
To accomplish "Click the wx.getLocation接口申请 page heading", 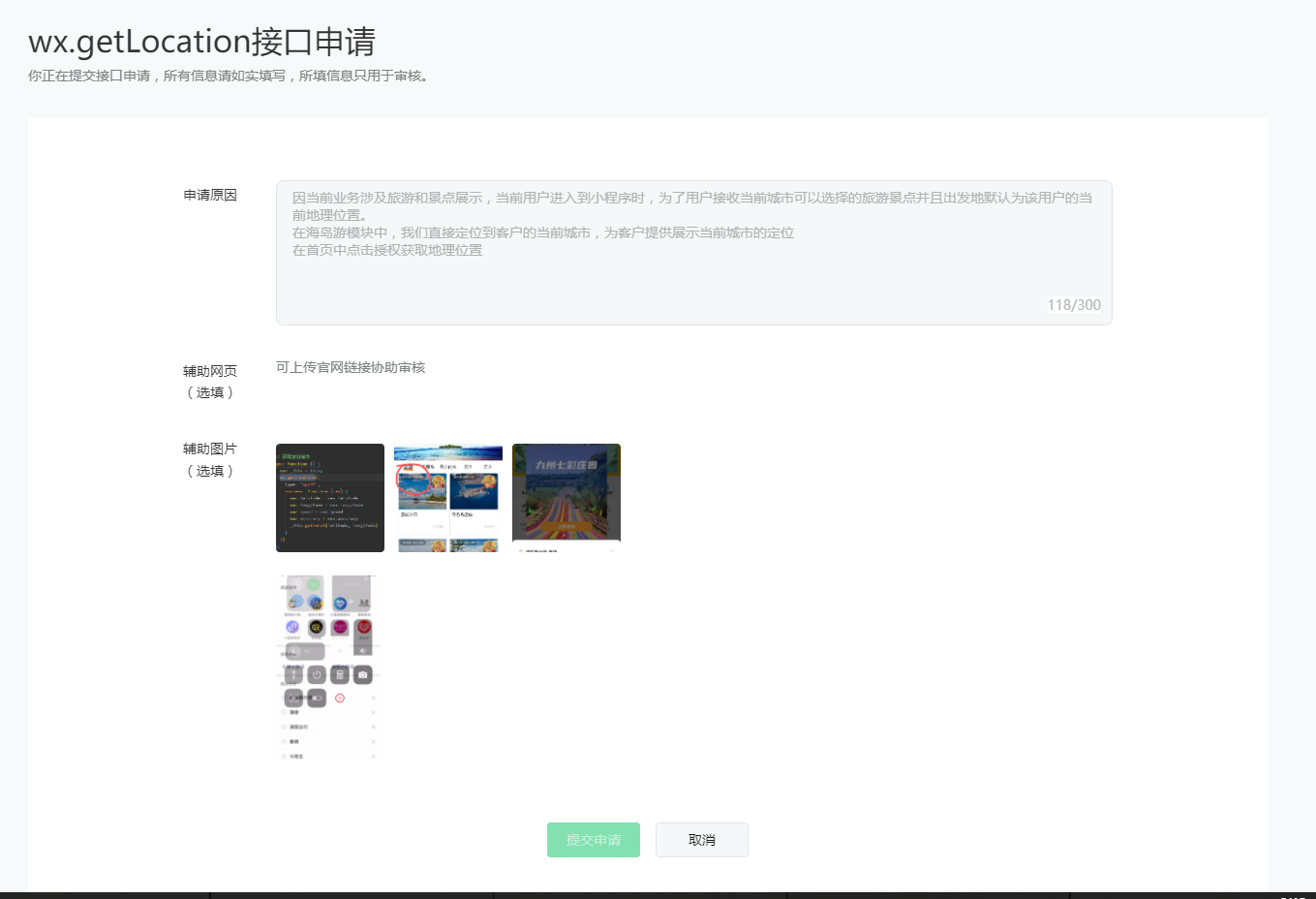I will (201, 42).
